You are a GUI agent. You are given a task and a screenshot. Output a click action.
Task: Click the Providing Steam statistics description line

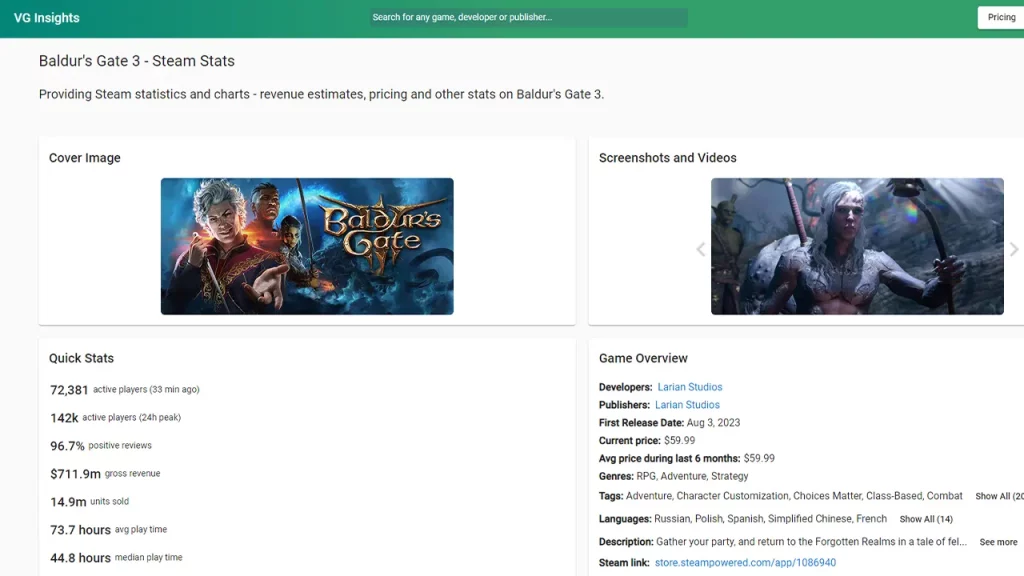coord(321,94)
